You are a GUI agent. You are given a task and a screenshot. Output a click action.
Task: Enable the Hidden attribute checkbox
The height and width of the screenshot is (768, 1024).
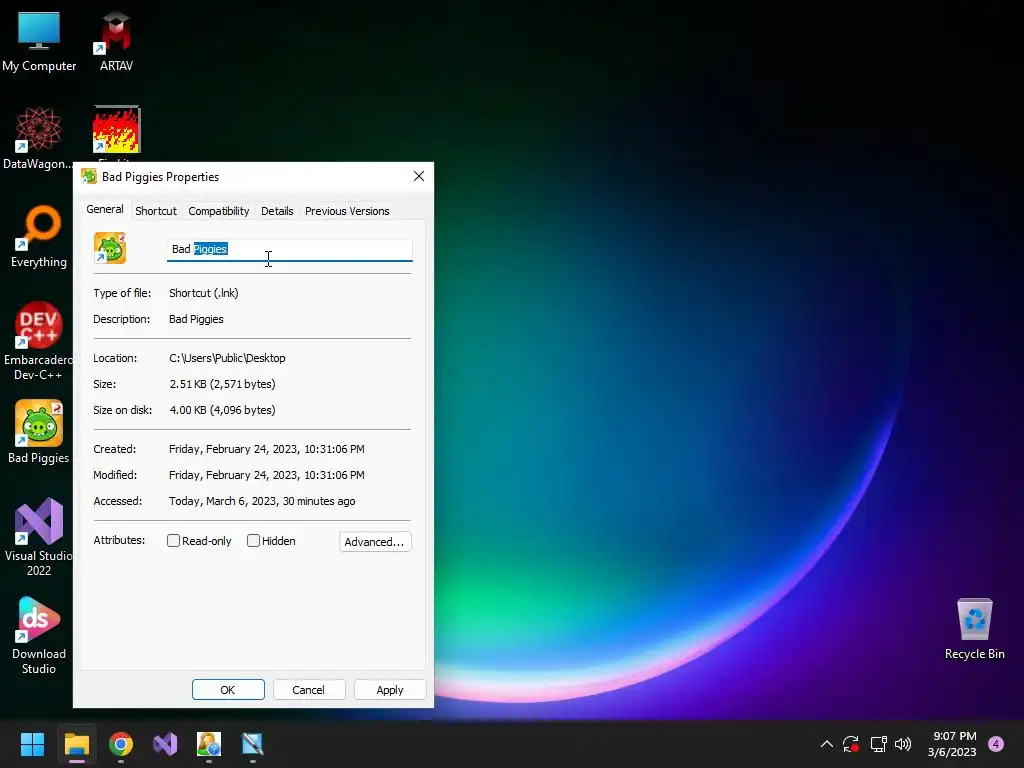click(253, 541)
